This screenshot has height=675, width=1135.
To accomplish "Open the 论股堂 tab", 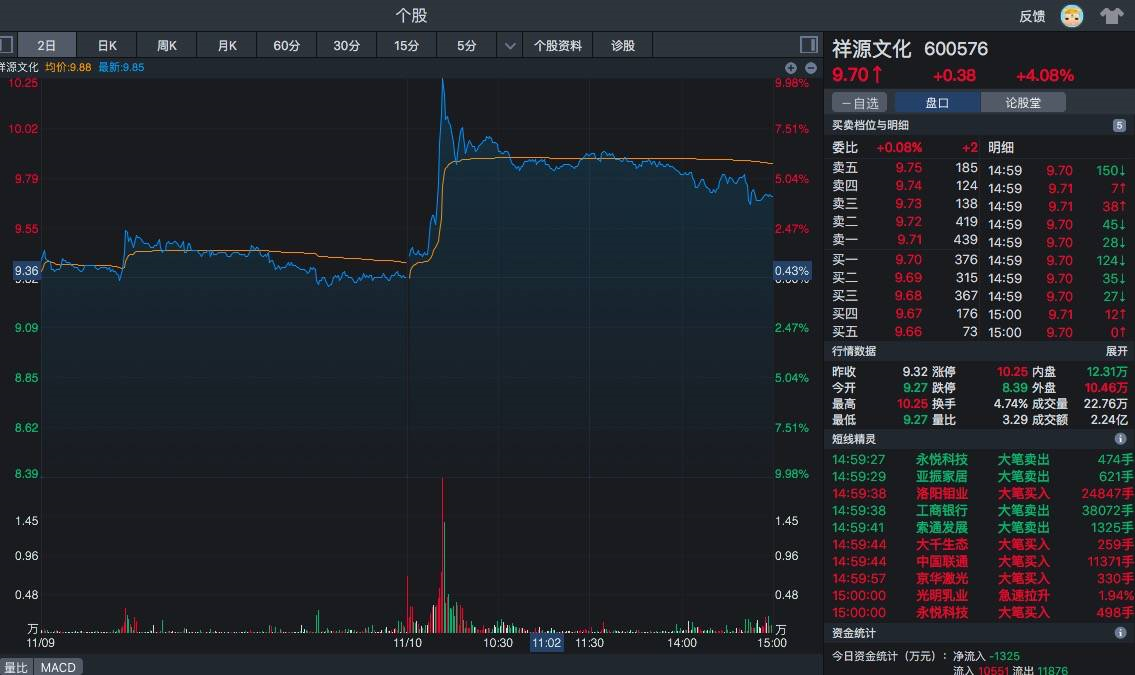I will (x=1022, y=103).
